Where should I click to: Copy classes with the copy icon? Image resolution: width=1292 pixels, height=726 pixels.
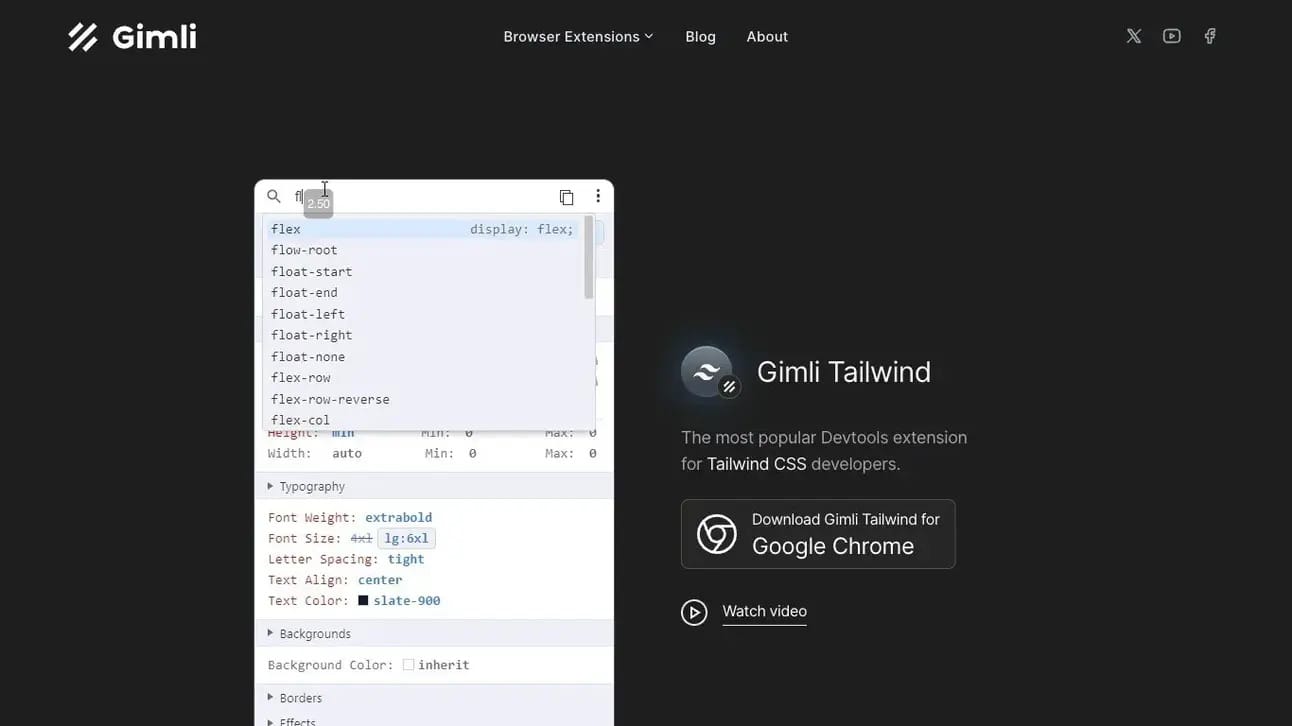[566, 197]
